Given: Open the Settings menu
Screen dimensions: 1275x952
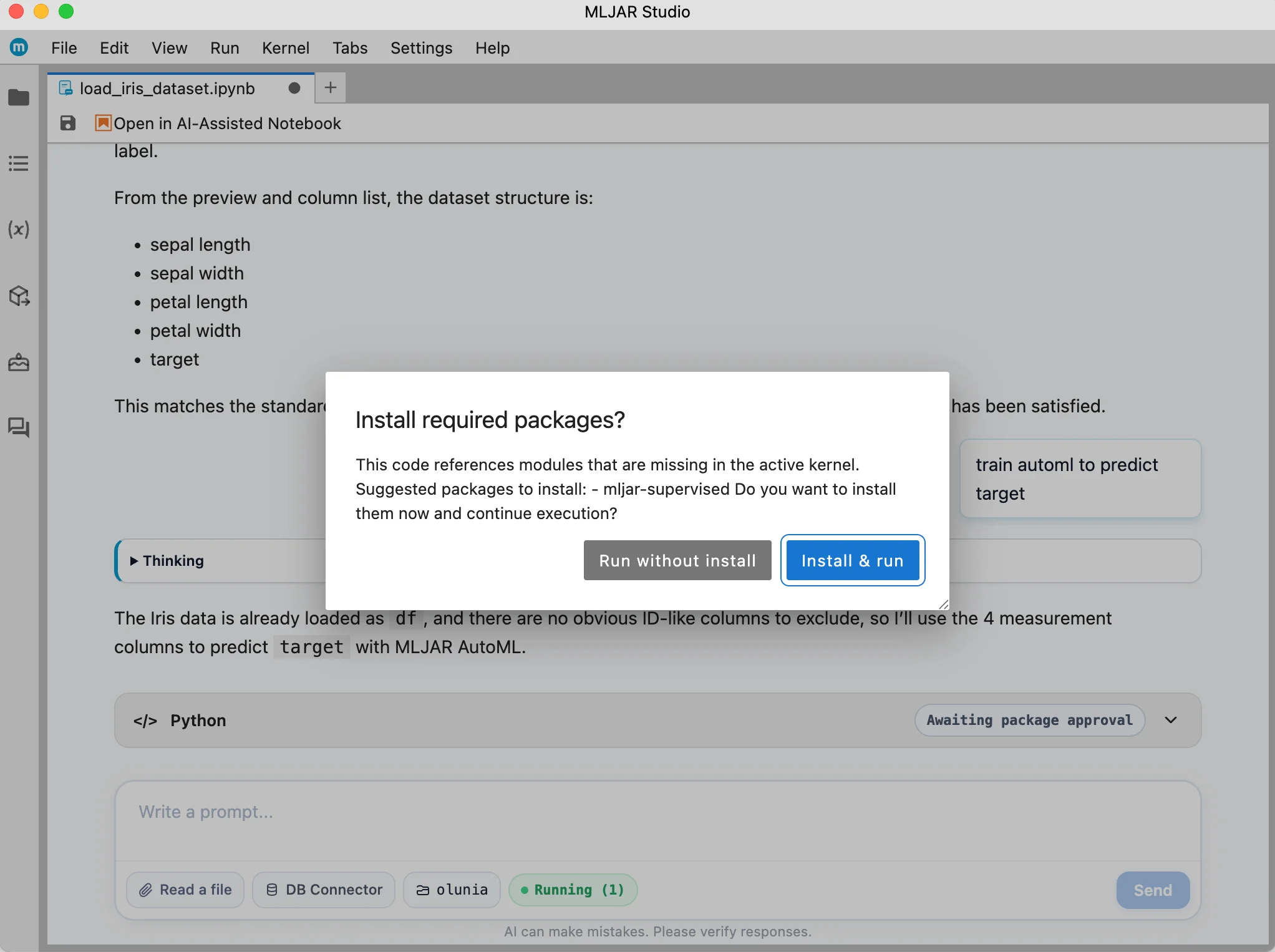Looking at the screenshot, I should [422, 48].
